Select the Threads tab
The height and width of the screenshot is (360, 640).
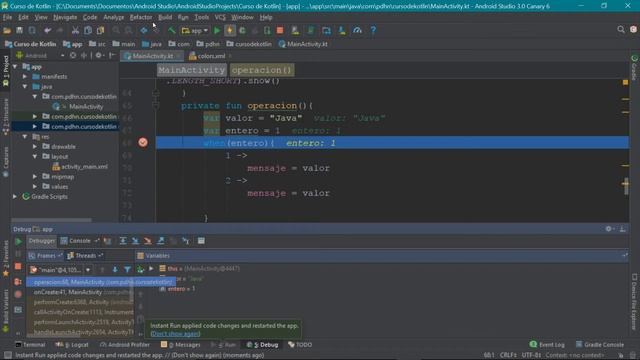(85, 256)
